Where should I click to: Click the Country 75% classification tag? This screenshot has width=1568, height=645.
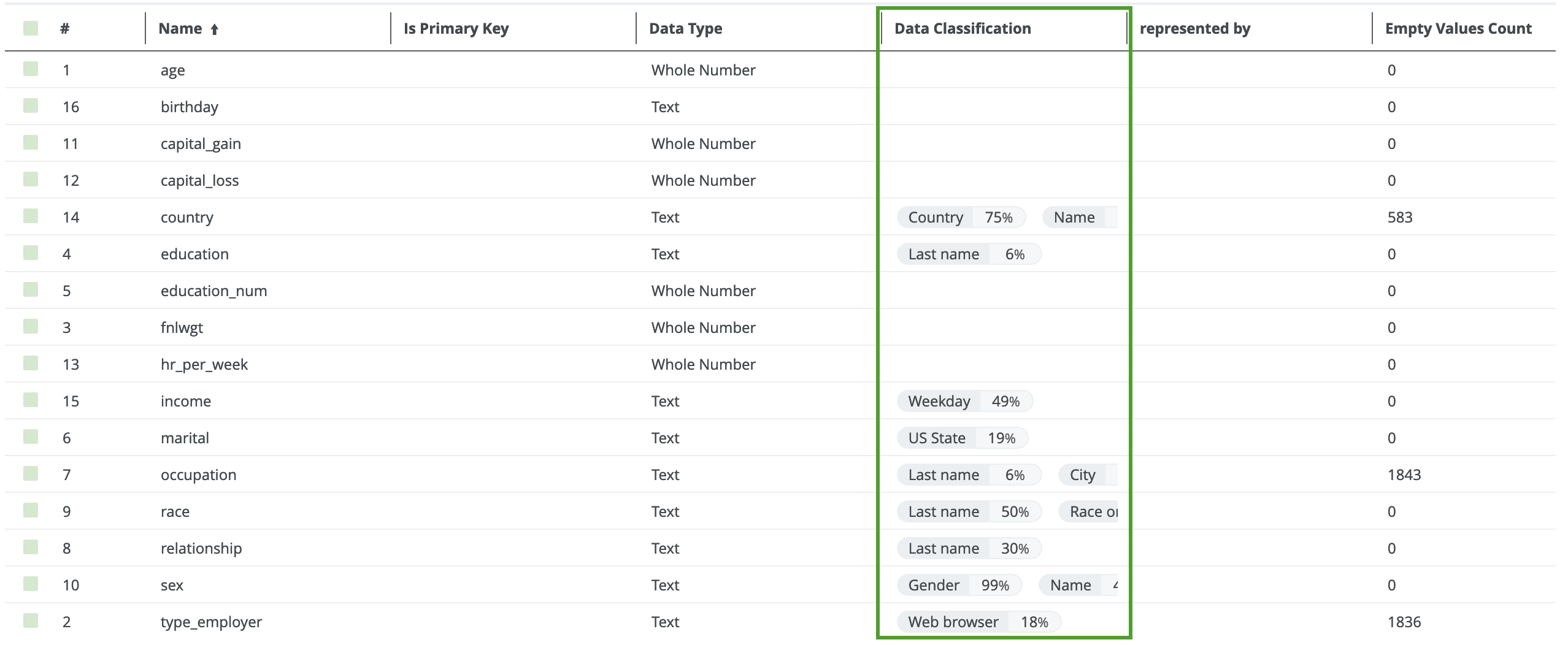click(961, 217)
